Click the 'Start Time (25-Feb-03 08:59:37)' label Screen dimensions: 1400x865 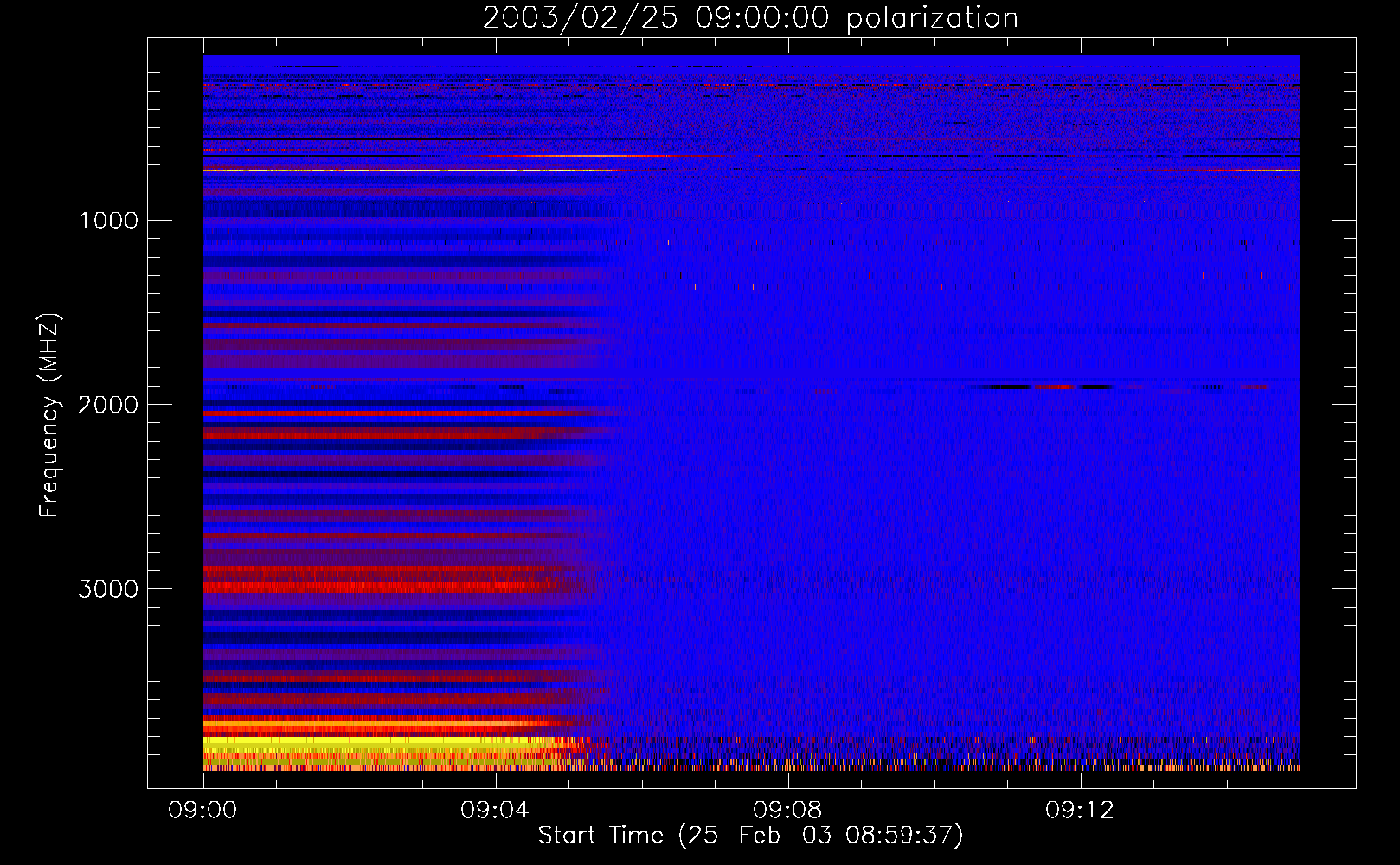click(x=750, y=835)
